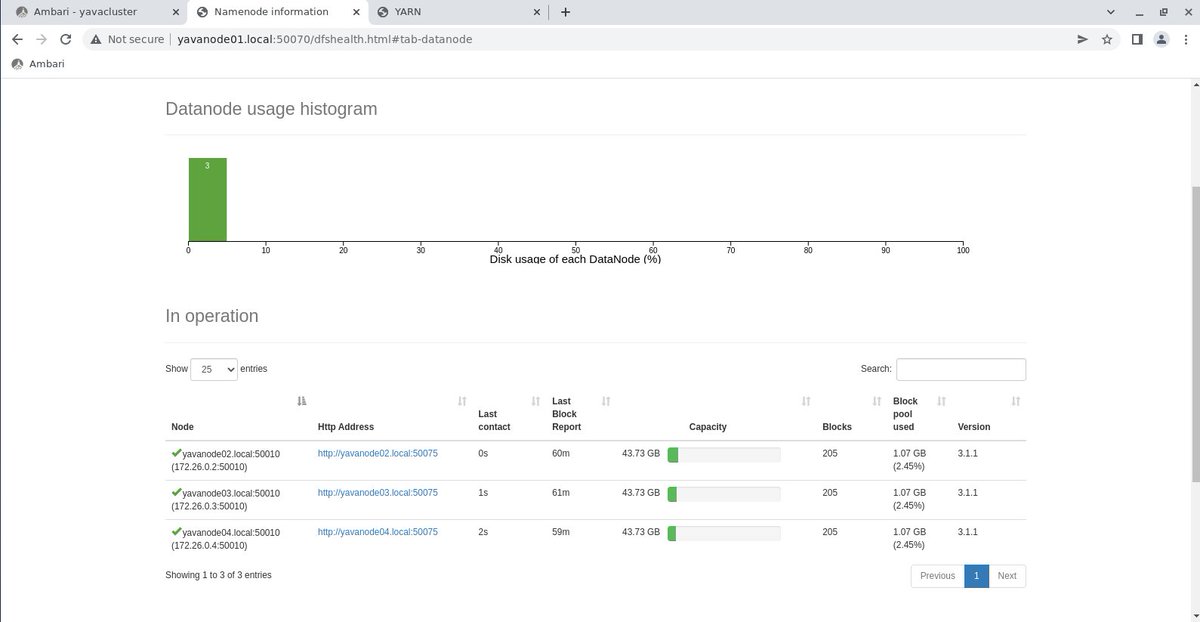Sort table by Node column
The height and width of the screenshot is (622, 1200).
(x=238, y=414)
